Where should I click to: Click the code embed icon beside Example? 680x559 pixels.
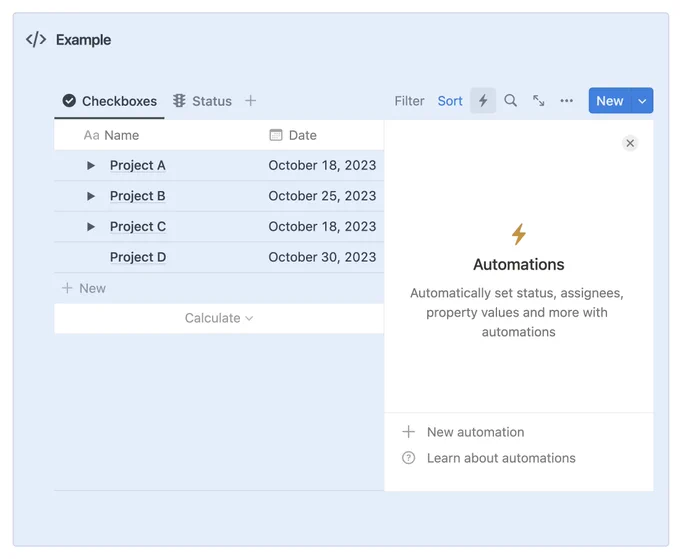click(x=36, y=39)
